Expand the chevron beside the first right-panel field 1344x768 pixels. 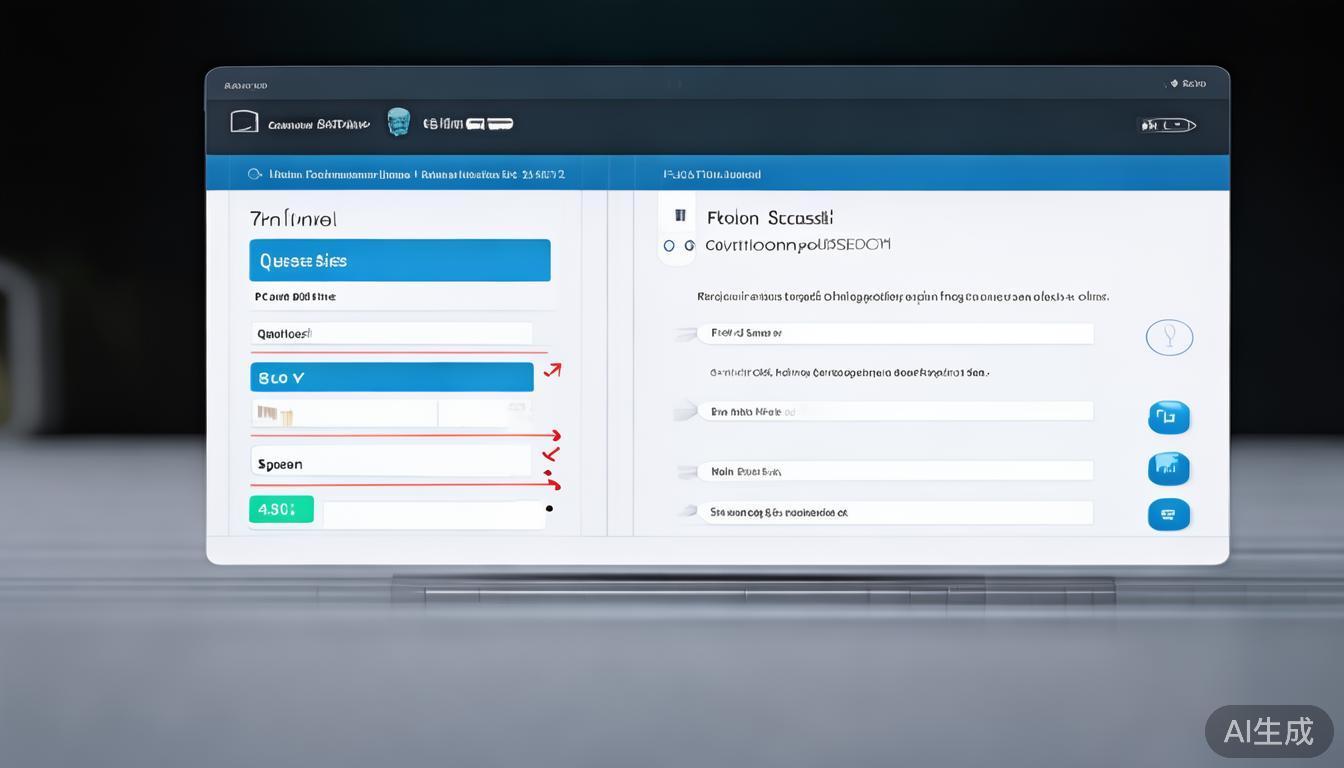tap(686, 333)
